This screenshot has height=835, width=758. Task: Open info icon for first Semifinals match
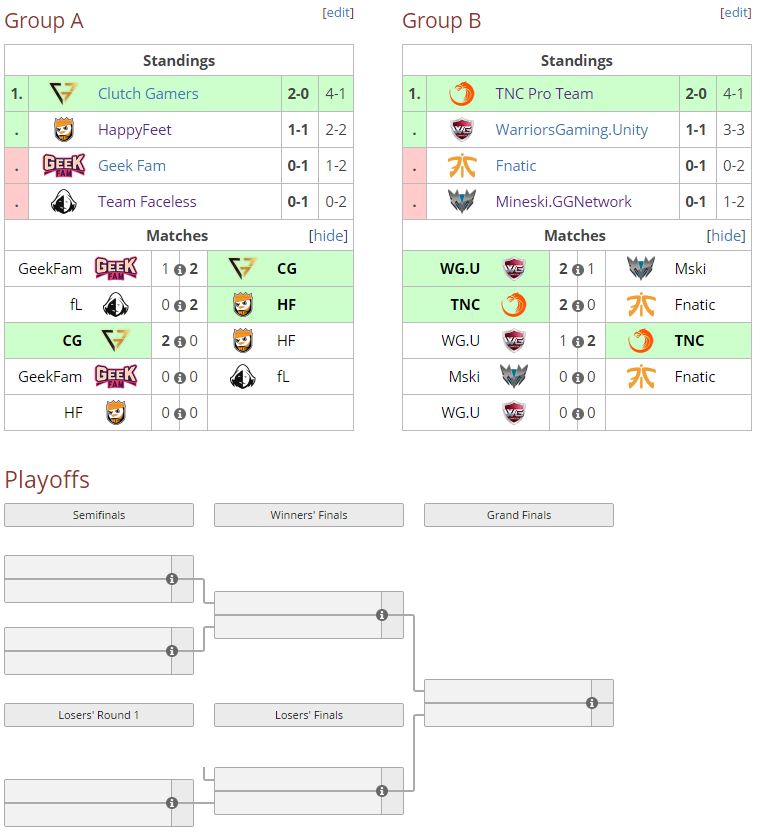172,579
